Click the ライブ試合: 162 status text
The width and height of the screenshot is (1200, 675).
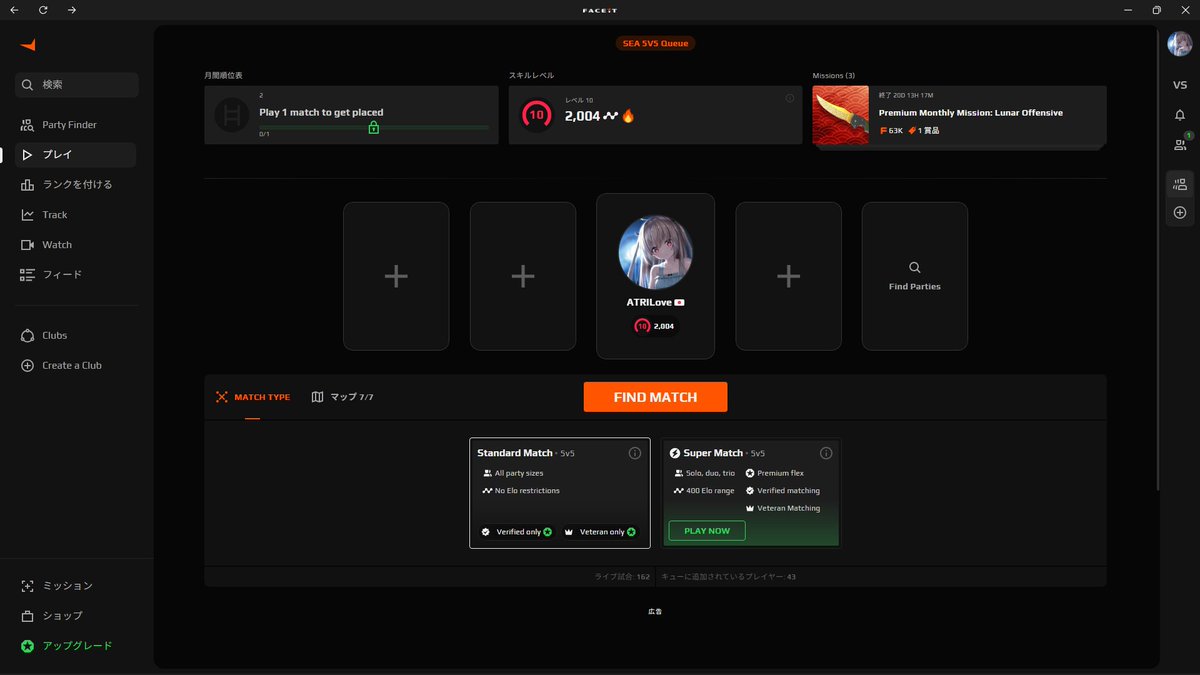pos(622,577)
